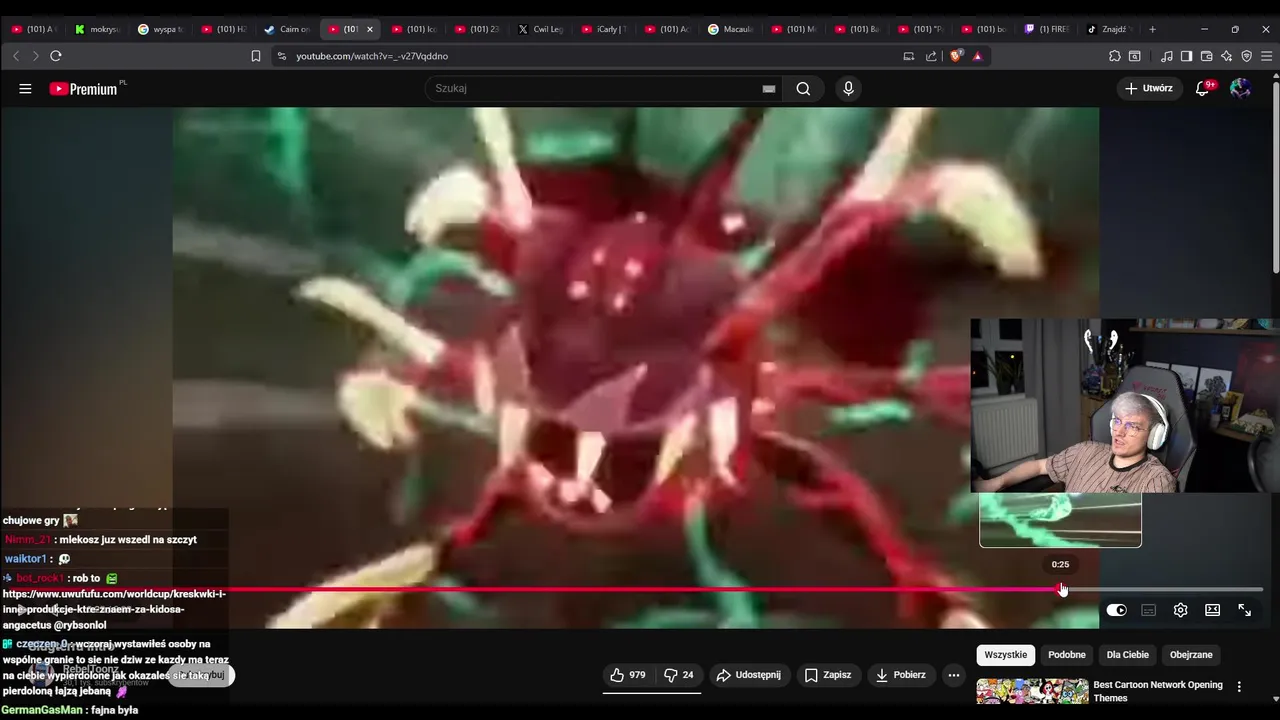The width and height of the screenshot is (1280, 720).
Task: Open the on-screen keyboard in search box
Action: coord(769,88)
